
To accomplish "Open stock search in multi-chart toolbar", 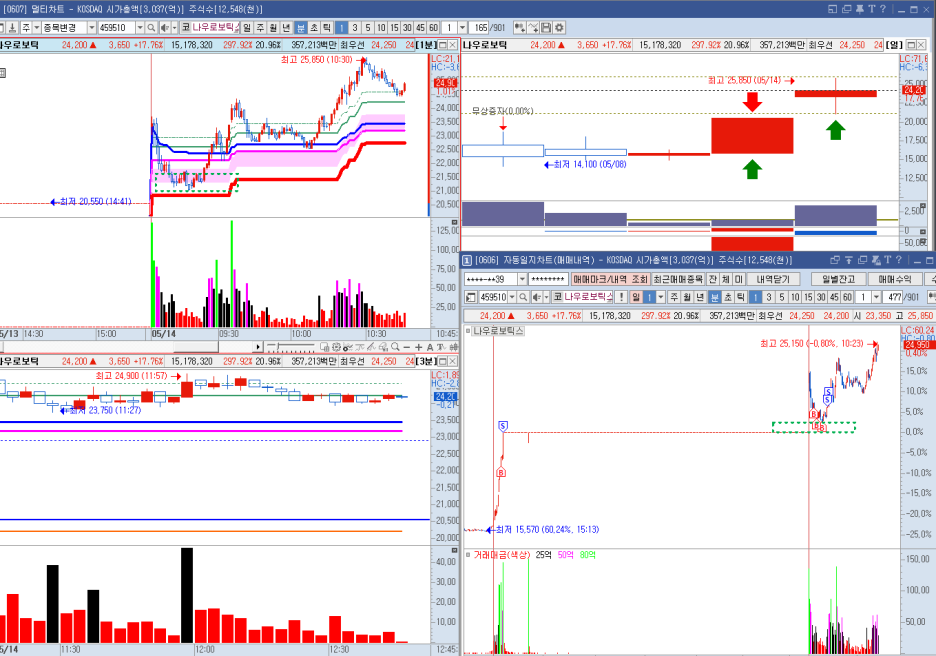I will click(151, 27).
